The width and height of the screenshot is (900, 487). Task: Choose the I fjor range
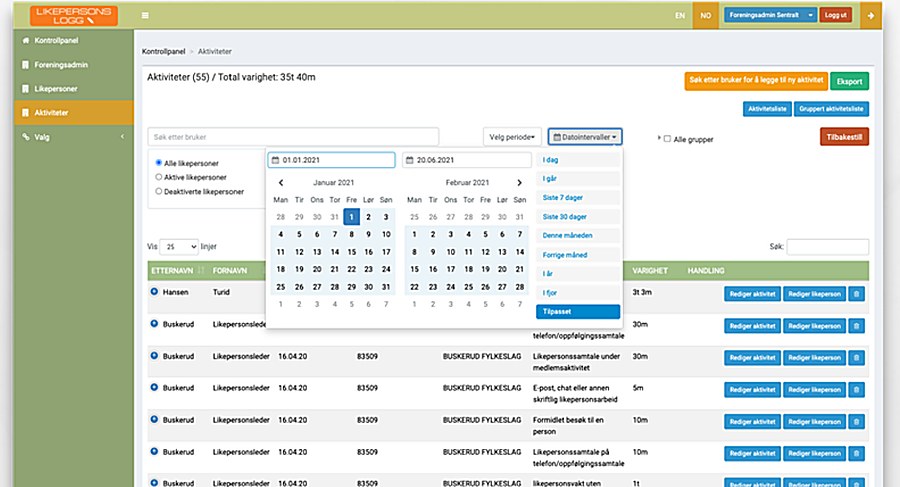578,292
